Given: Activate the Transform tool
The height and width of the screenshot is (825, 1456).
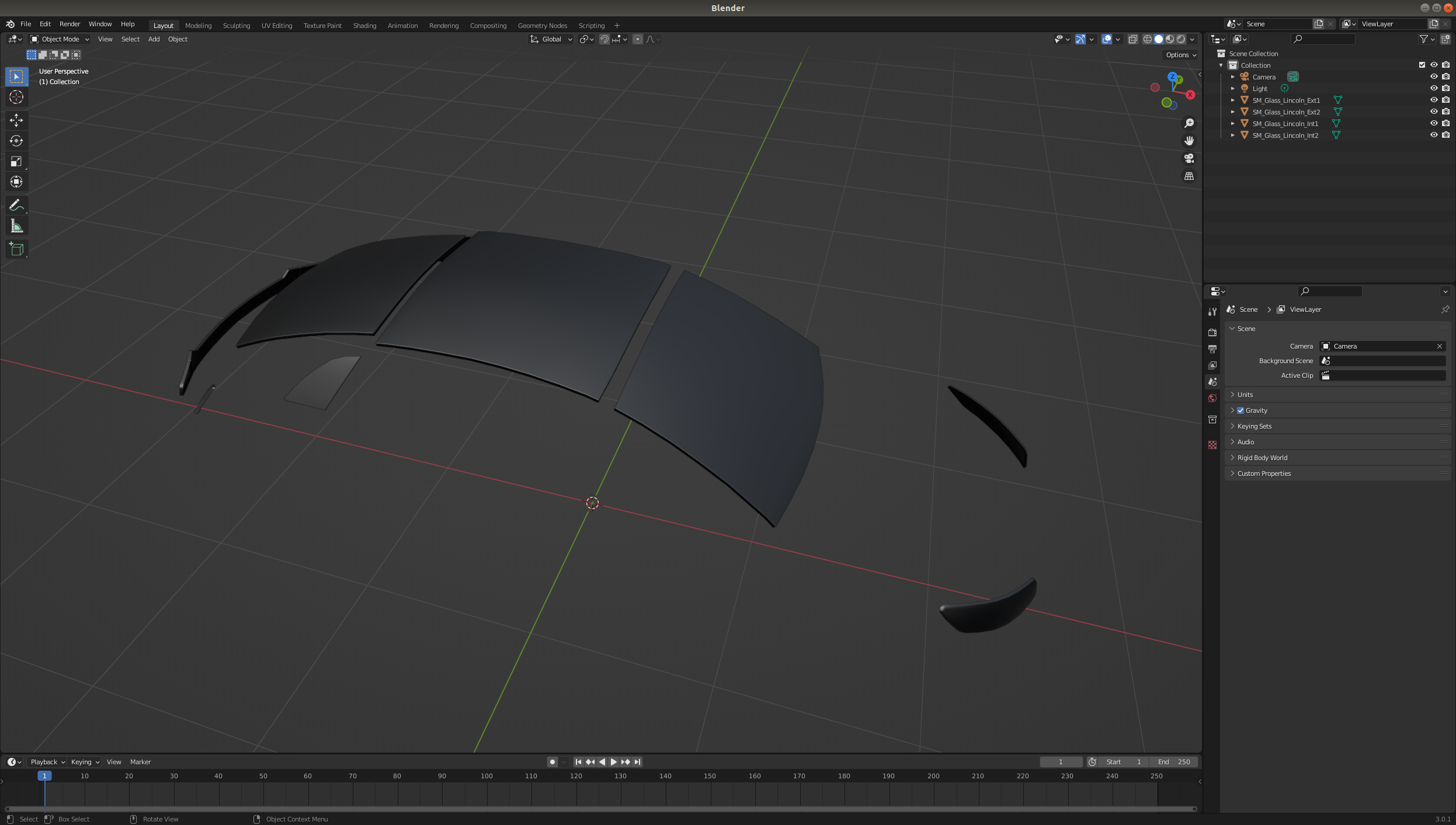Looking at the screenshot, I should (16, 182).
